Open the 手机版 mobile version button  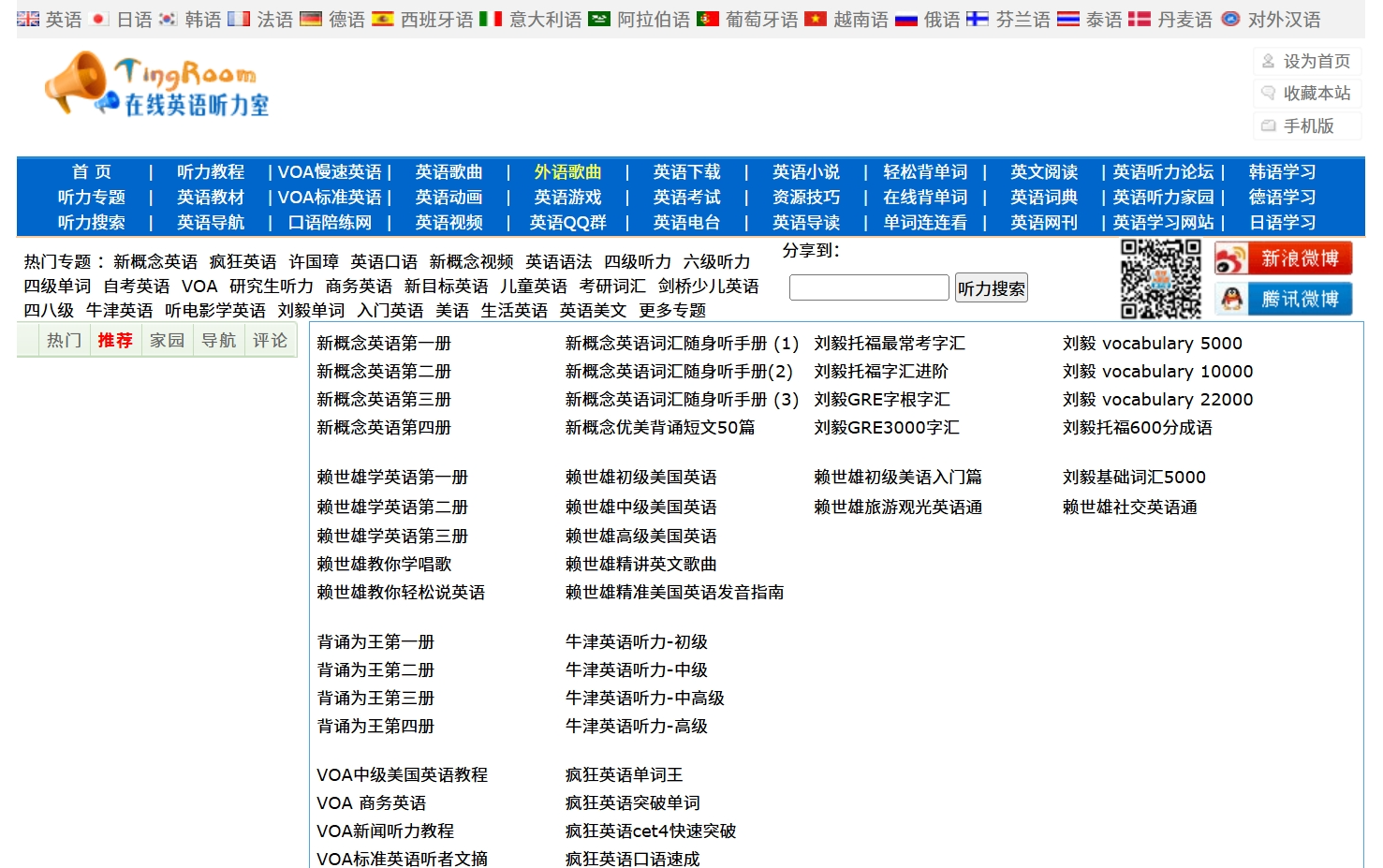click(x=1307, y=126)
